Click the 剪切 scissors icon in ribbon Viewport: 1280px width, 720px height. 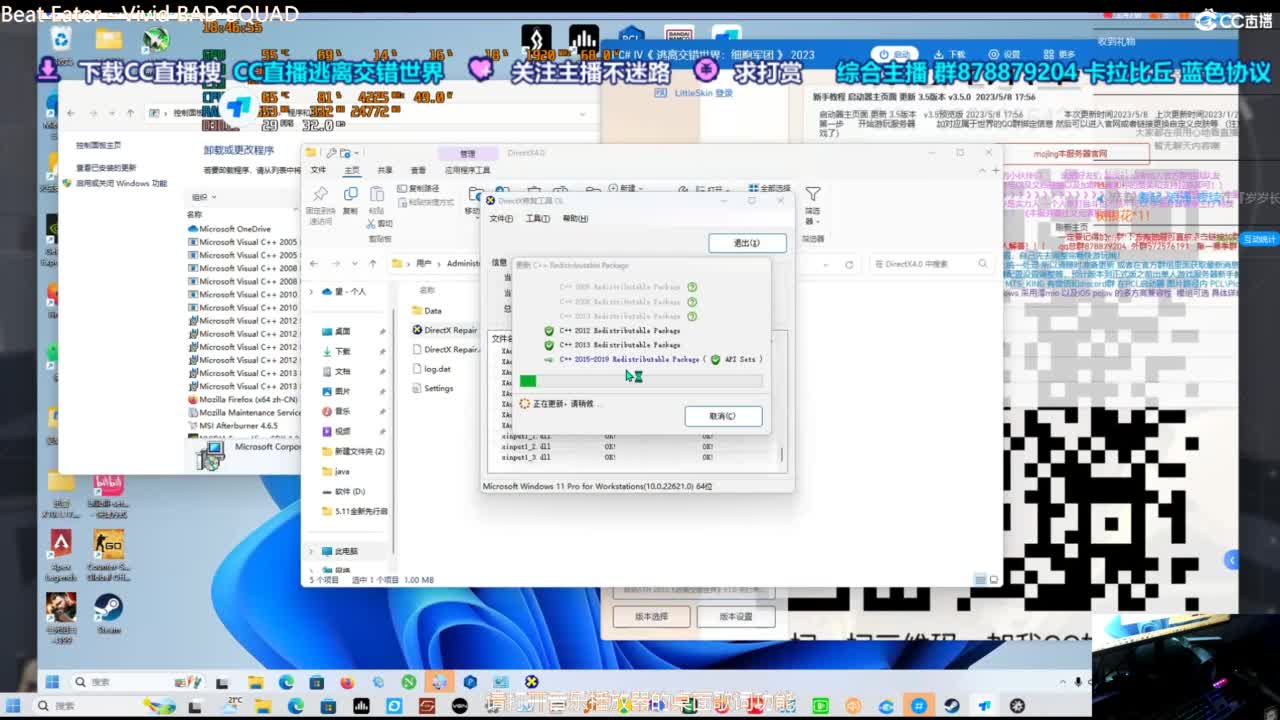tap(372, 224)
